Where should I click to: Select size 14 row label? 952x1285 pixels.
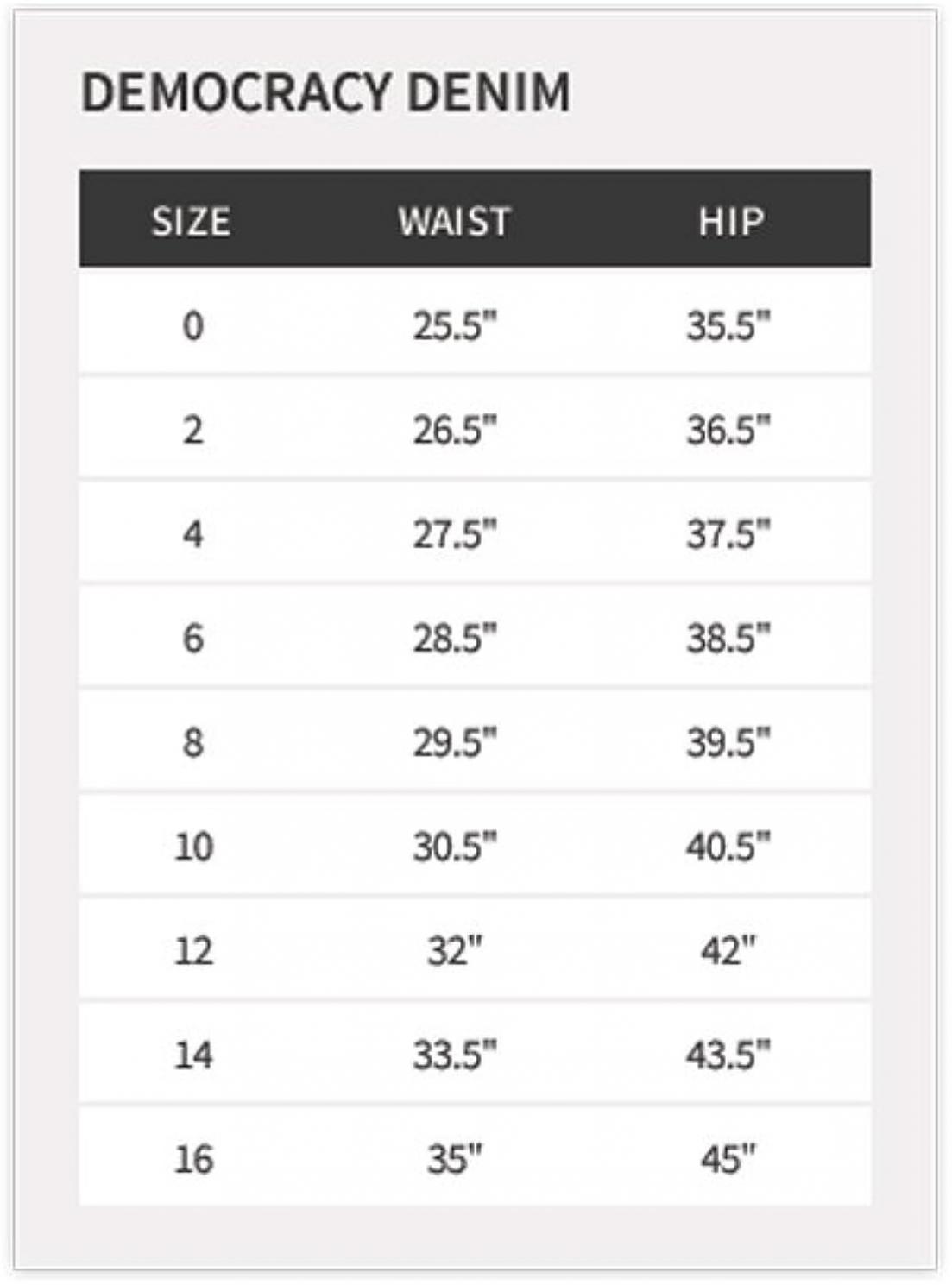pyautogui.click(x=193, y=1055)
